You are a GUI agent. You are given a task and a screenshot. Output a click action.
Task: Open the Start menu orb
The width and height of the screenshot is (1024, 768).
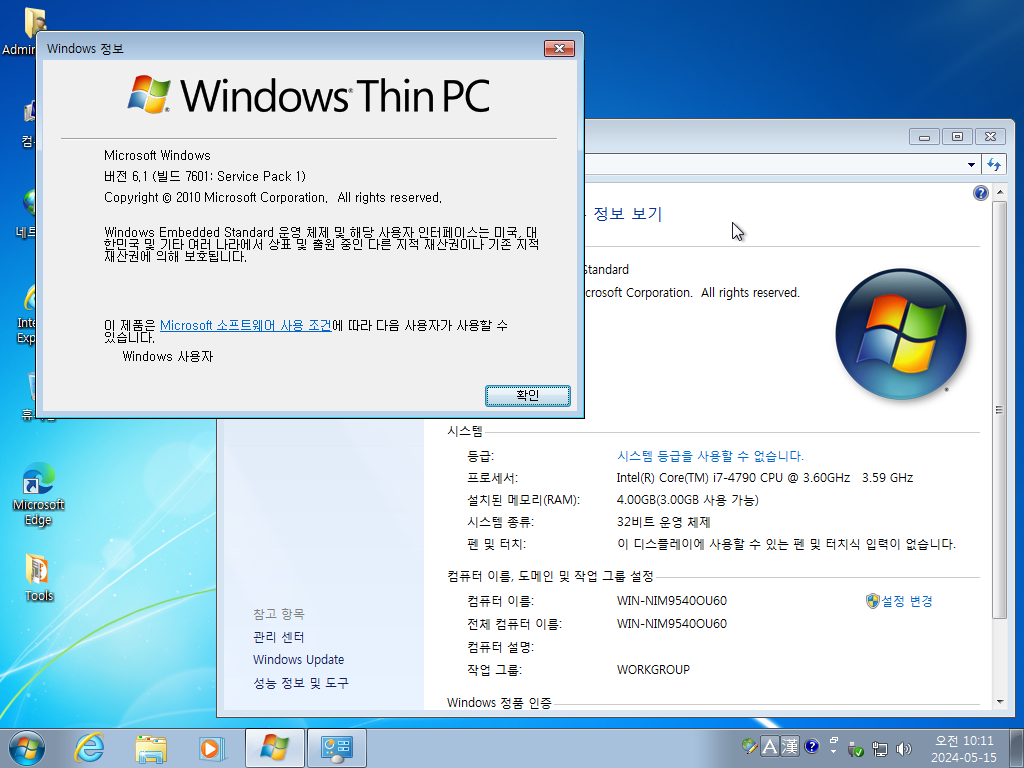27,748
